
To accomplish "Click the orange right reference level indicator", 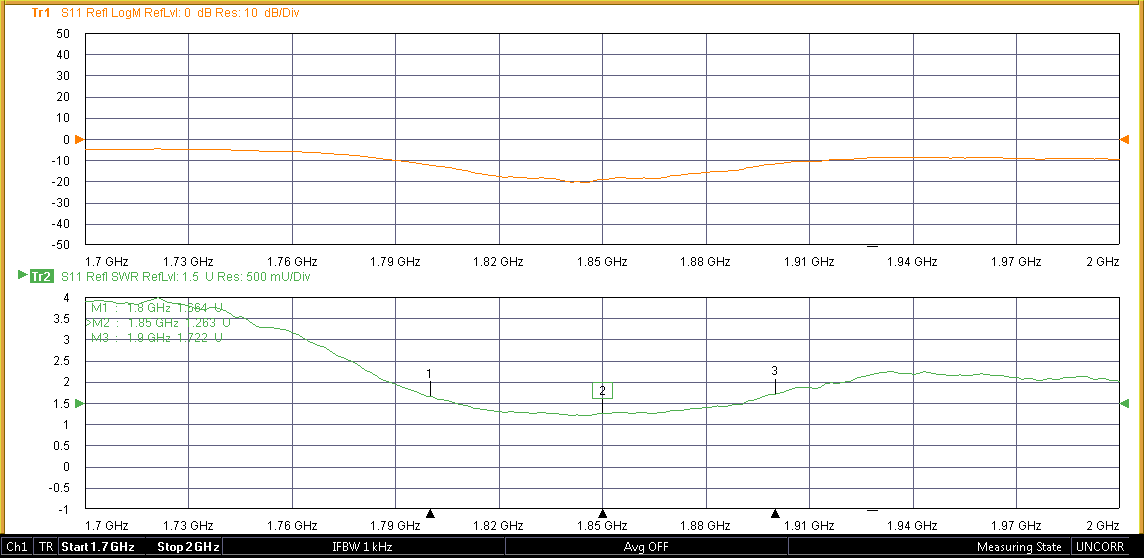I will [x=1125, y=139].
